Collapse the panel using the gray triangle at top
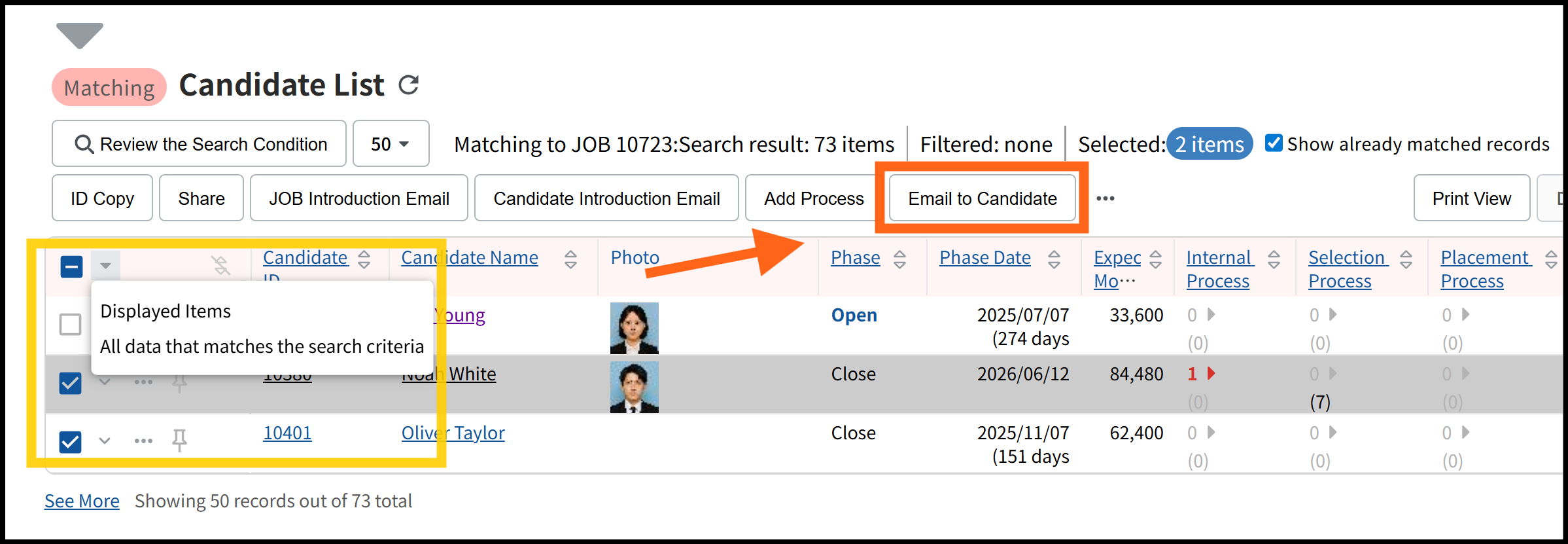This screenshot has height=544, width=1568. point(79,35)
